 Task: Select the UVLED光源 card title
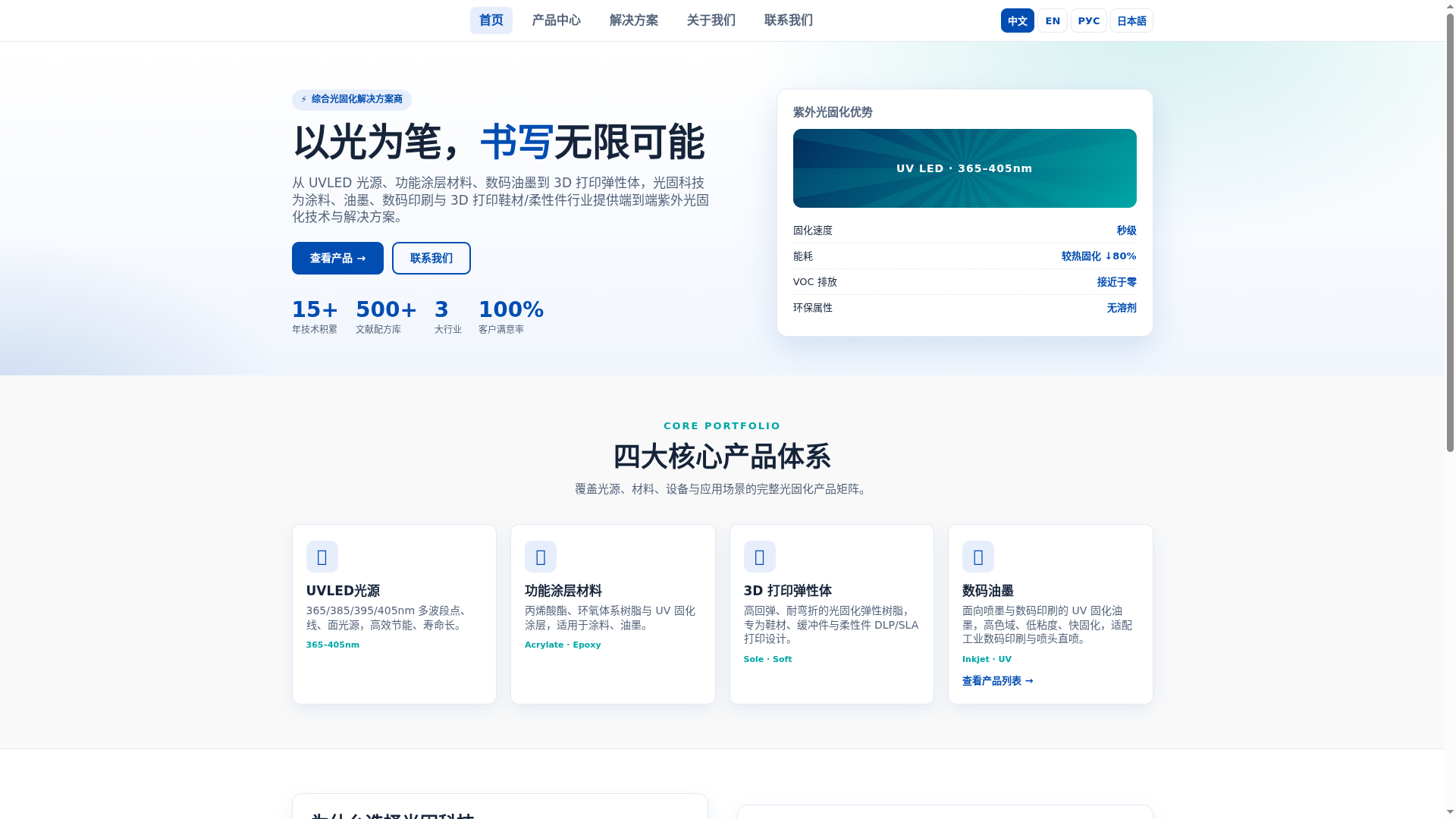(343, 591)
